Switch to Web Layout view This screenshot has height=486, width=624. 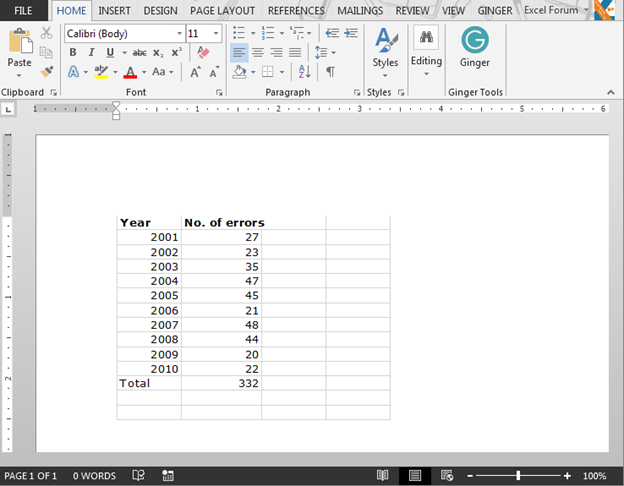[x=447, y=475]
